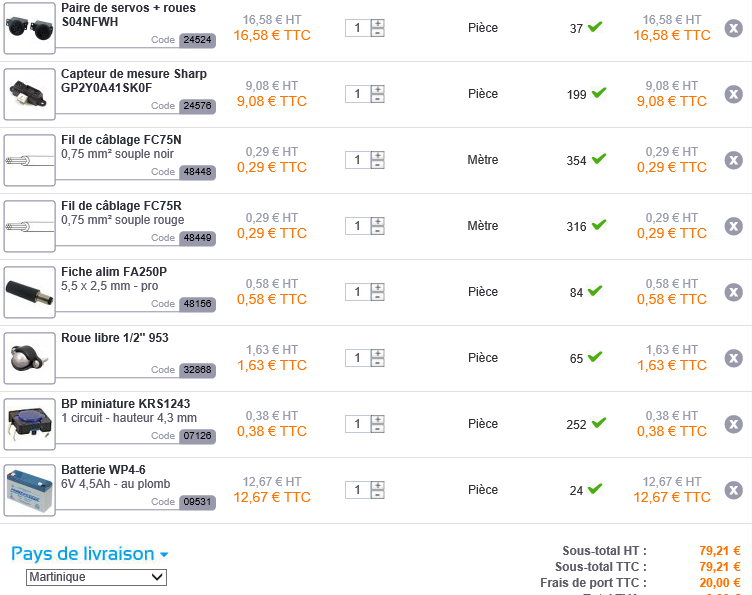This screenshot has width=752, height=595.
Task: Remove black Fil de câblage FC75N
Action: 733,160
